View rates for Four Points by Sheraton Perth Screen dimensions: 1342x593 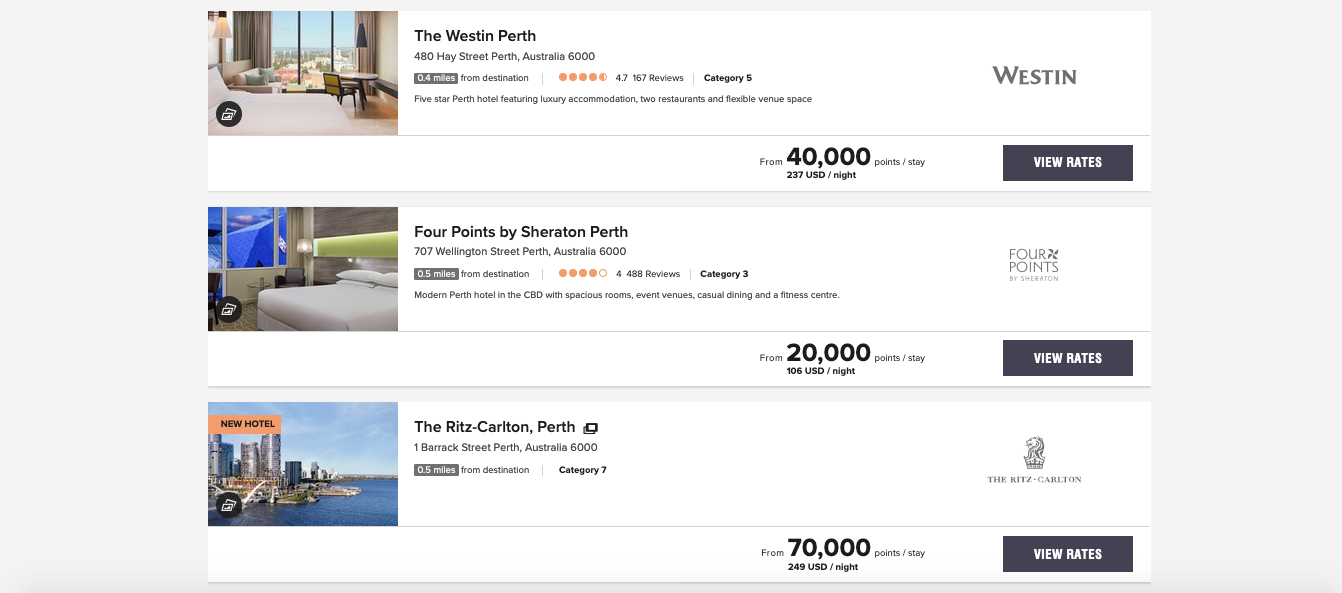(1067, 358)
